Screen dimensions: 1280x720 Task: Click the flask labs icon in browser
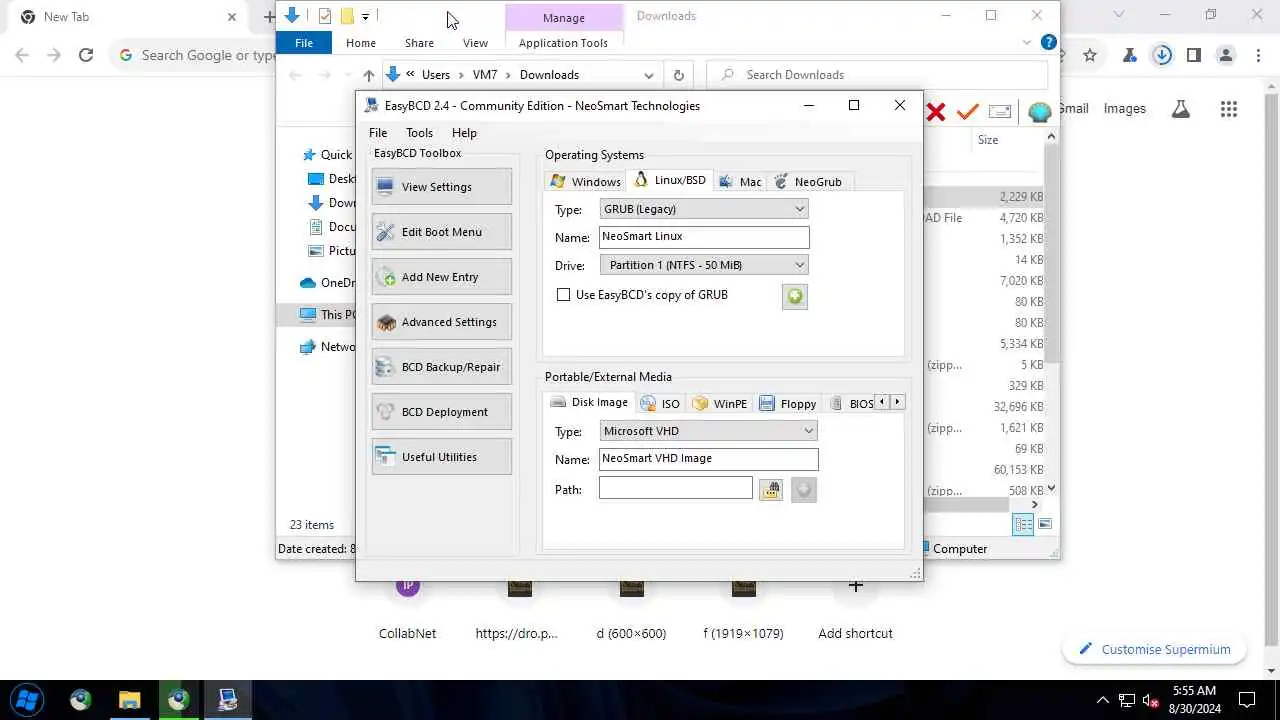(x=1181, y=109)
